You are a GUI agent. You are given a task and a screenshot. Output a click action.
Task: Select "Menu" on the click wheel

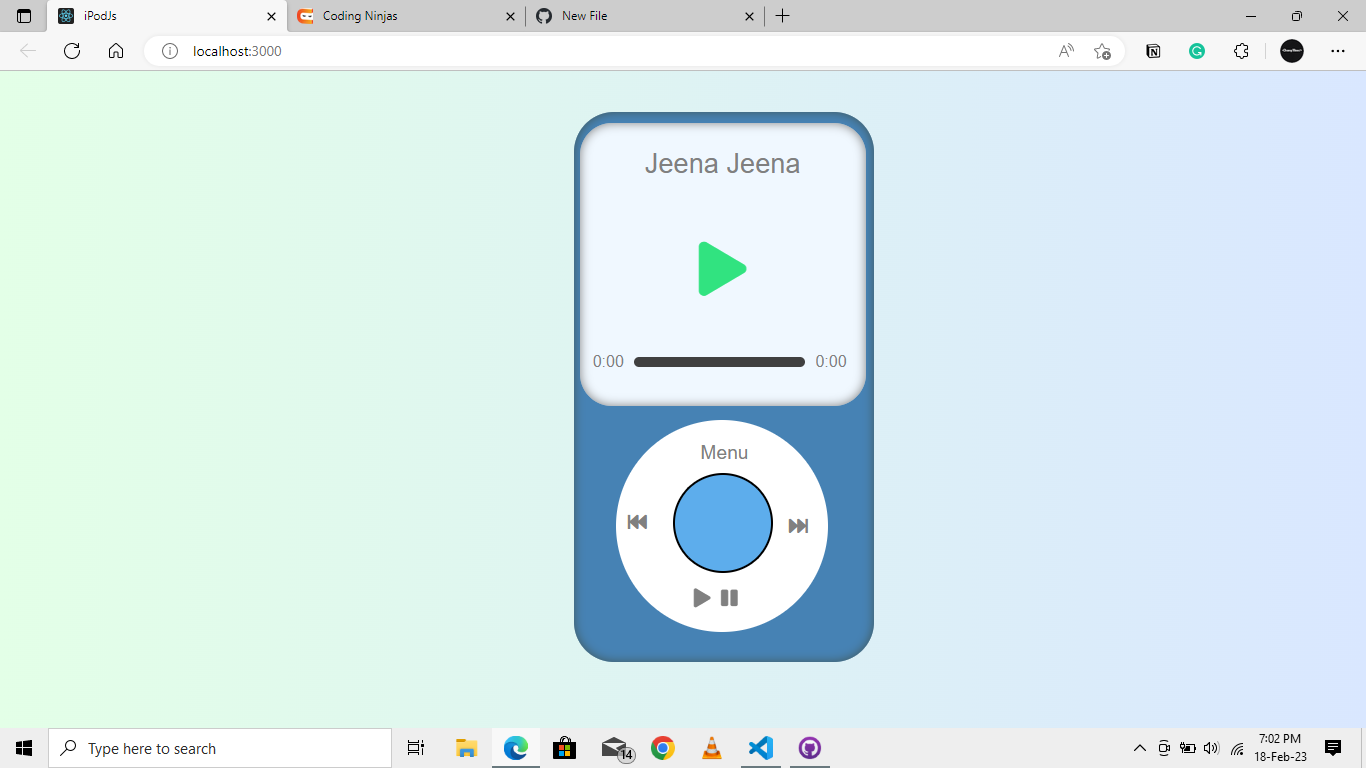(x=723, y=452)
